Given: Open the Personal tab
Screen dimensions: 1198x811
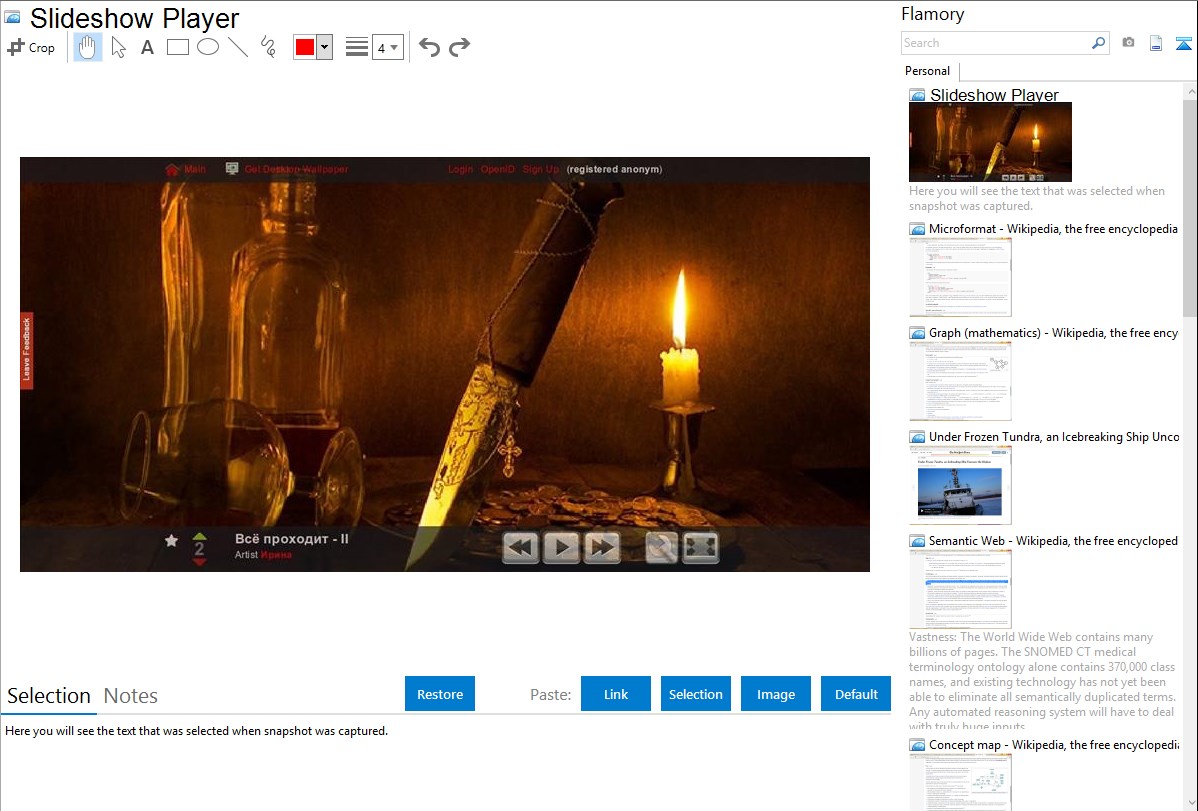Looking at the screenshot, I should tap(927, 71).
